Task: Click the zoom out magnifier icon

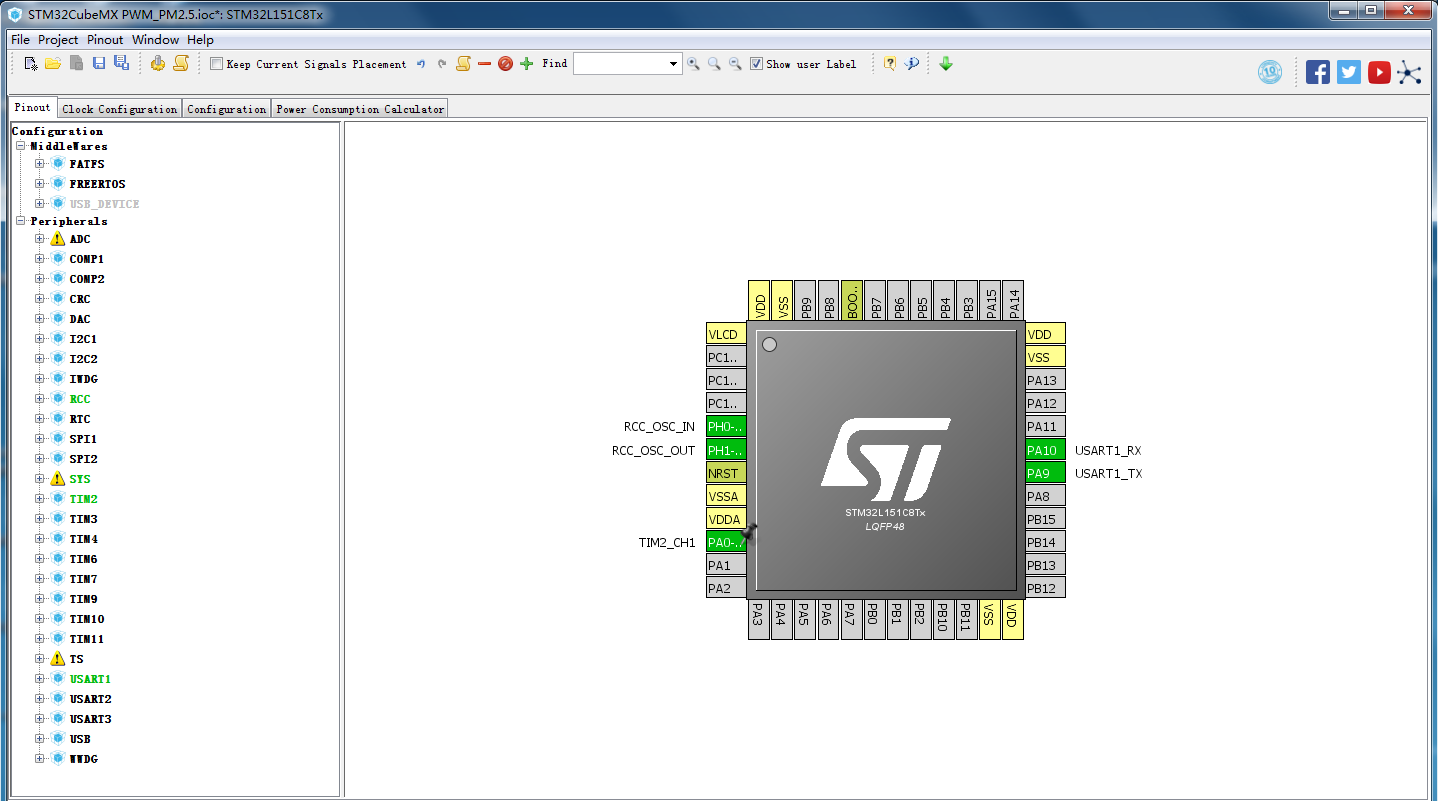Action: 735,64
